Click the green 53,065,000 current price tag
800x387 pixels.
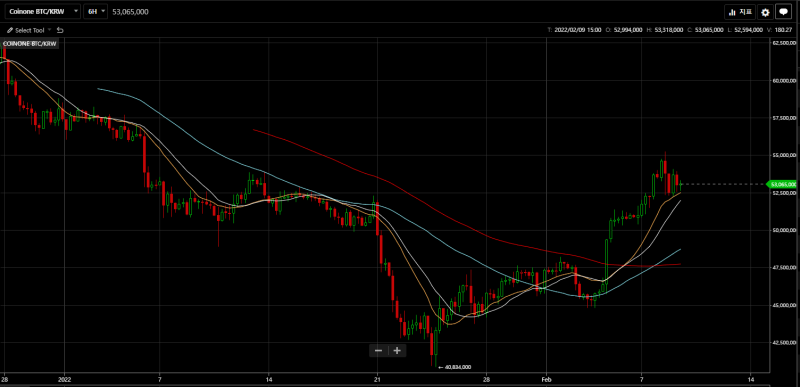[782, 184]
